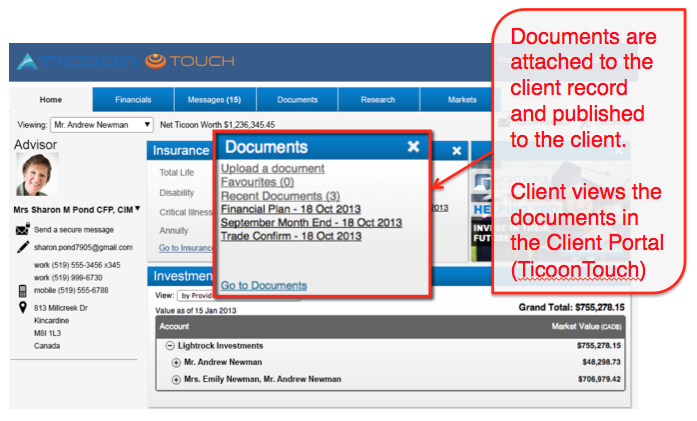
Task: Click the Investments panel header
Action: [181, 276]
